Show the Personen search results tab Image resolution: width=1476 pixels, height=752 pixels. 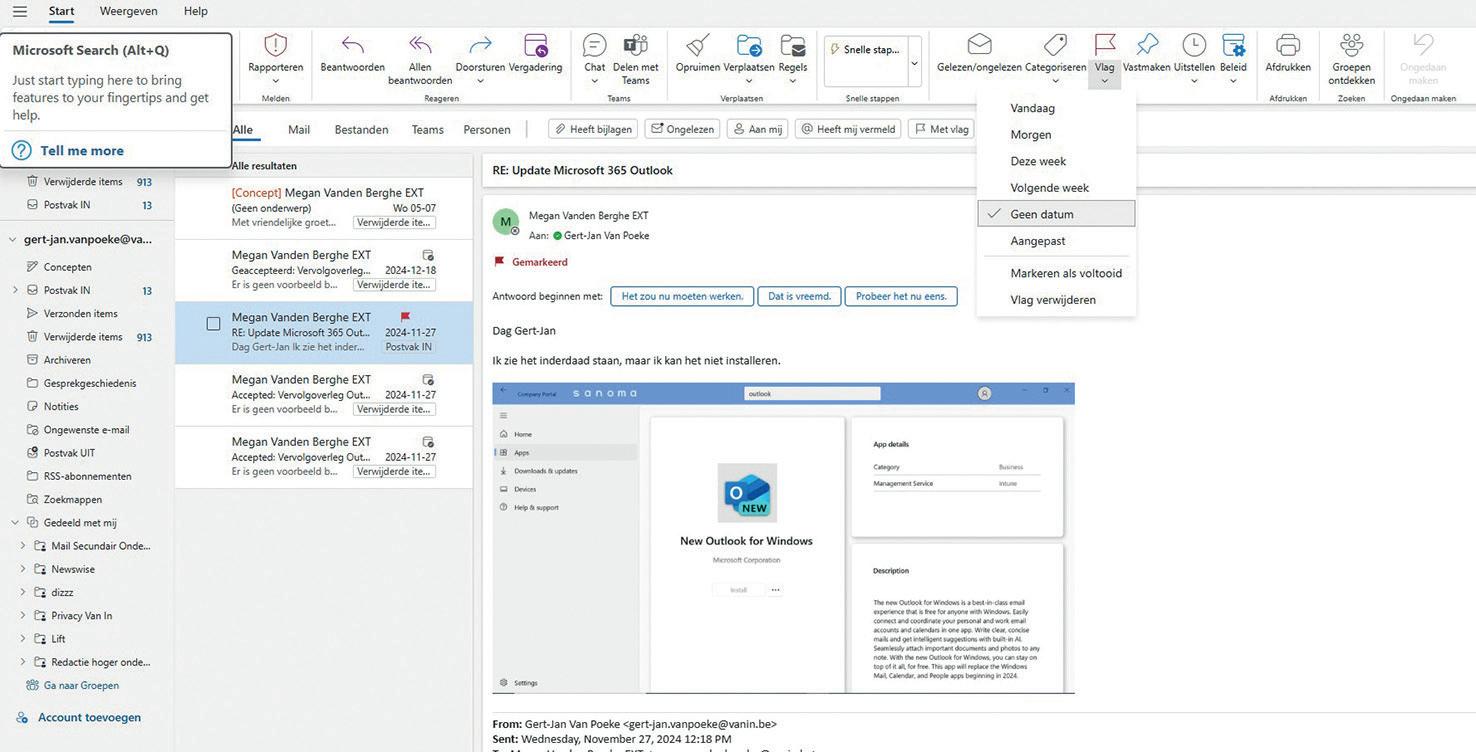point(487,130)
